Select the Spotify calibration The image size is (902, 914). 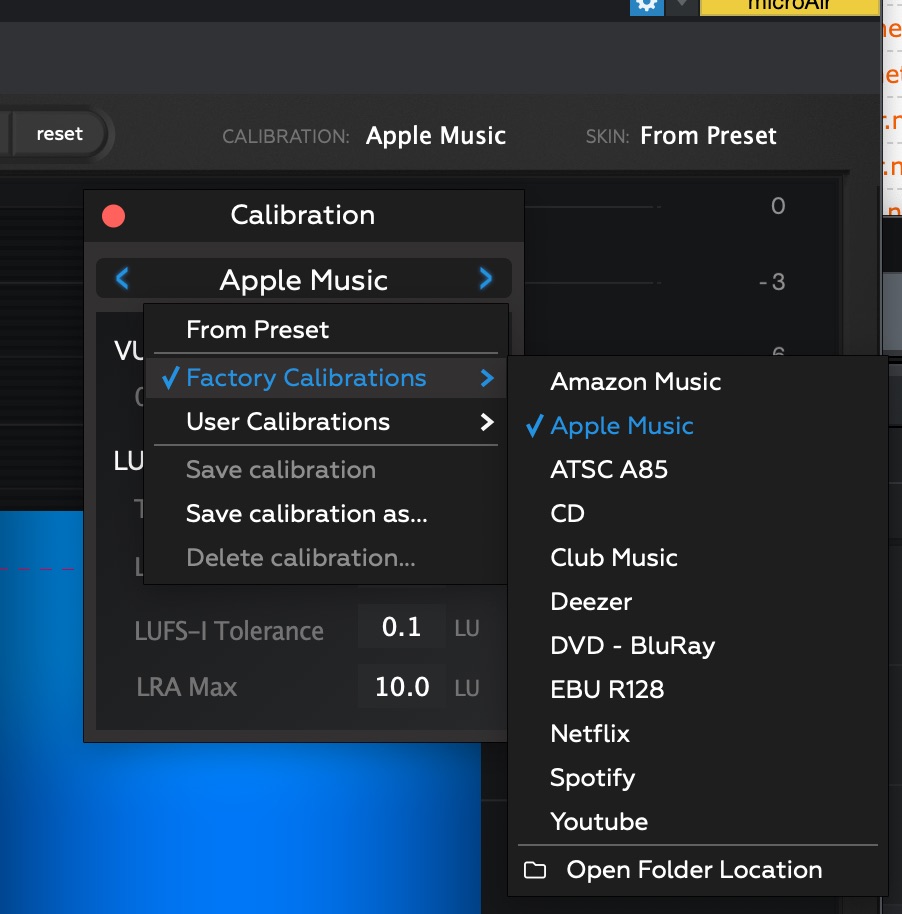tap(592, 778)
